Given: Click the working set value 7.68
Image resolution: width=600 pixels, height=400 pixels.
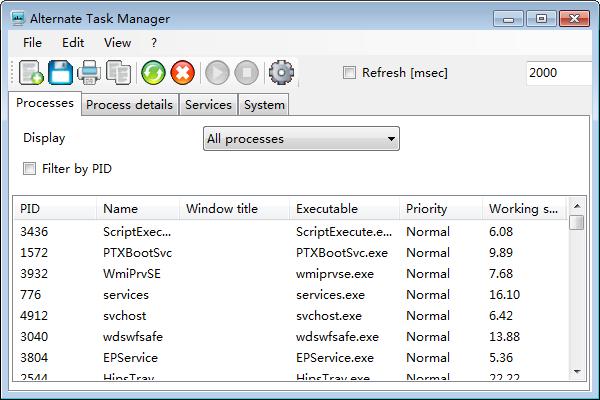Looking at the screenshot, I should click(x=501, y=274).
